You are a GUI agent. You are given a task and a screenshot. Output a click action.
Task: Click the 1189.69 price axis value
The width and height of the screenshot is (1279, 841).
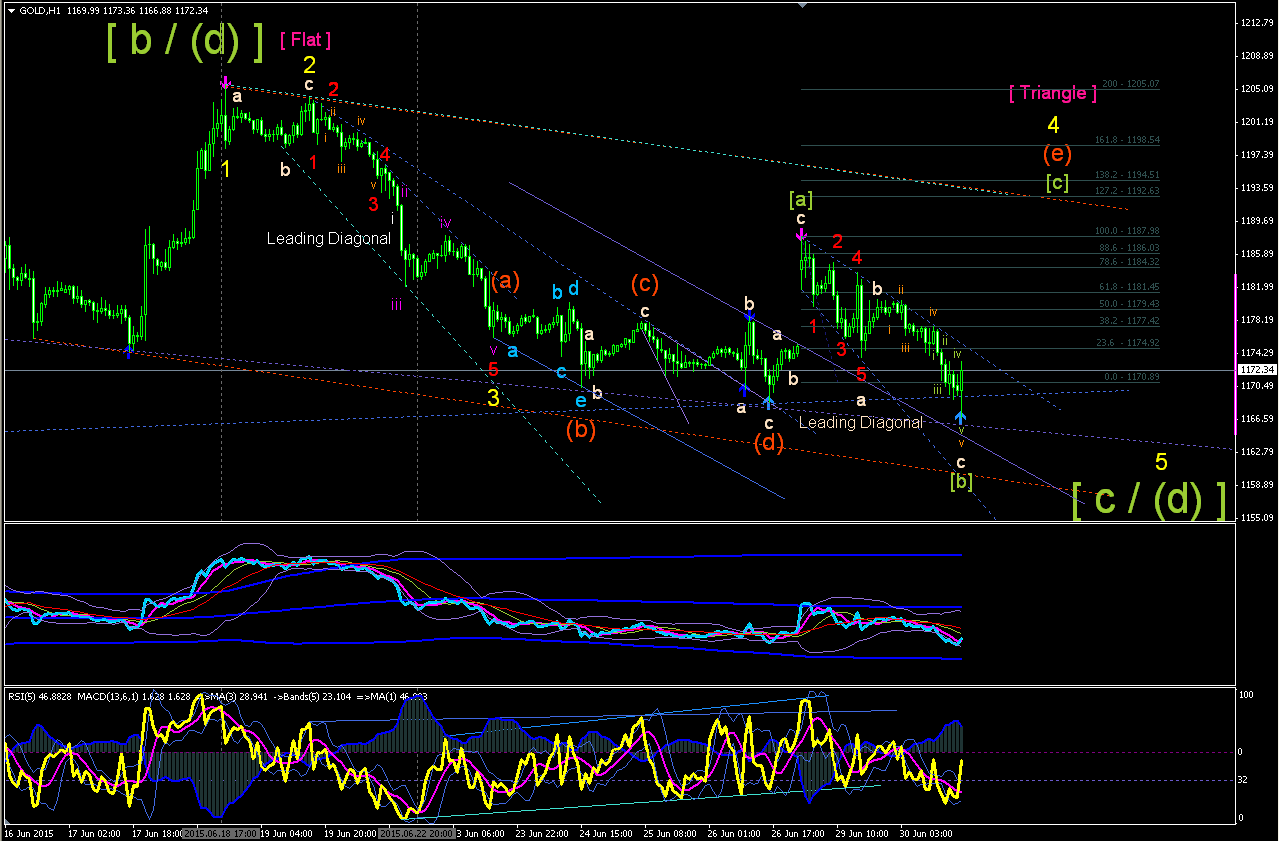[x=1257, y=220]
